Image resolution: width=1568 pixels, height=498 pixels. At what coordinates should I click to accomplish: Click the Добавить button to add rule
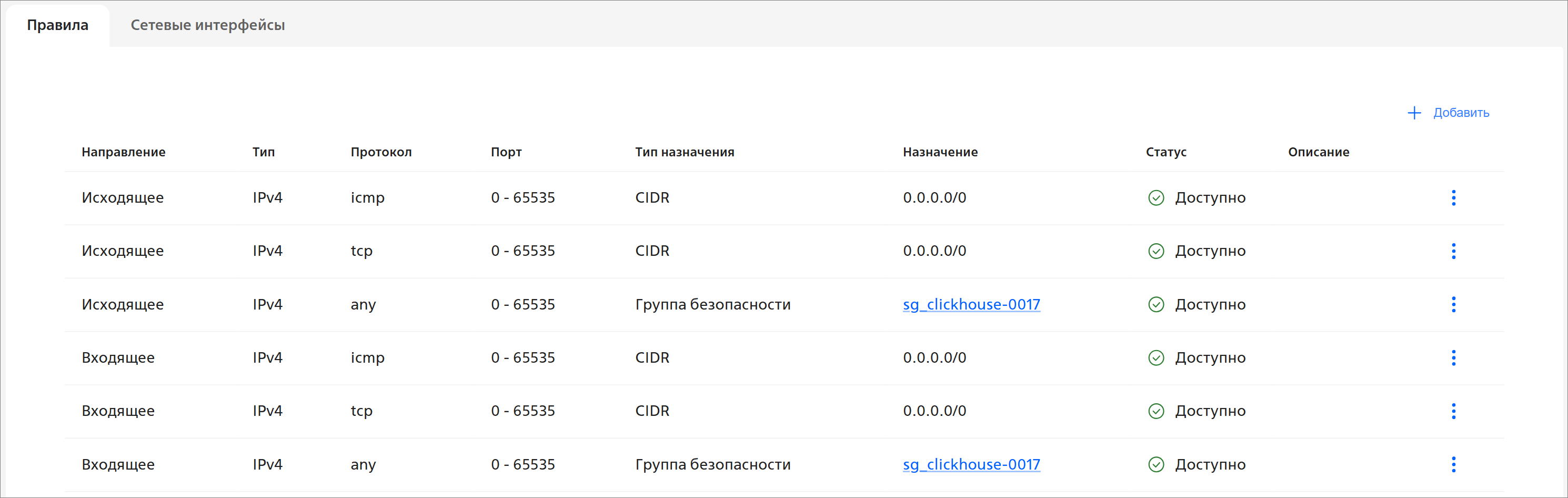[x=1460, y=113]
